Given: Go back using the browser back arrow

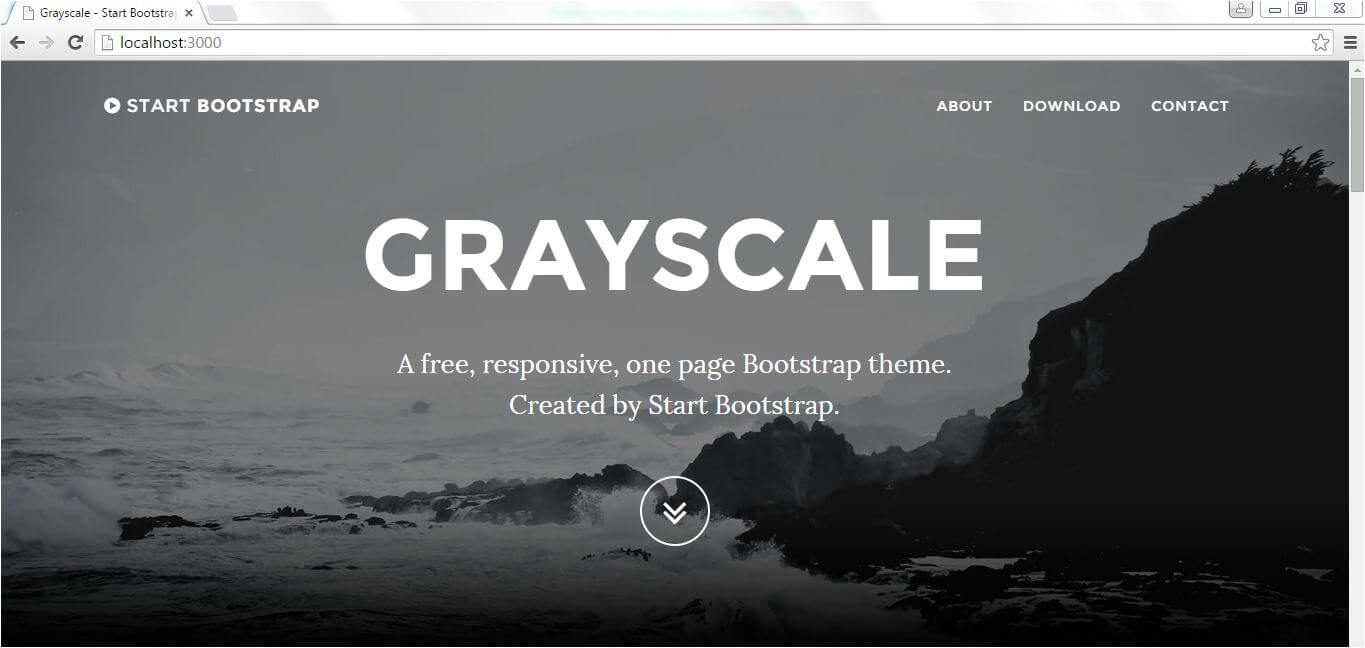Looking at the screenshot, I should point(17,43).
